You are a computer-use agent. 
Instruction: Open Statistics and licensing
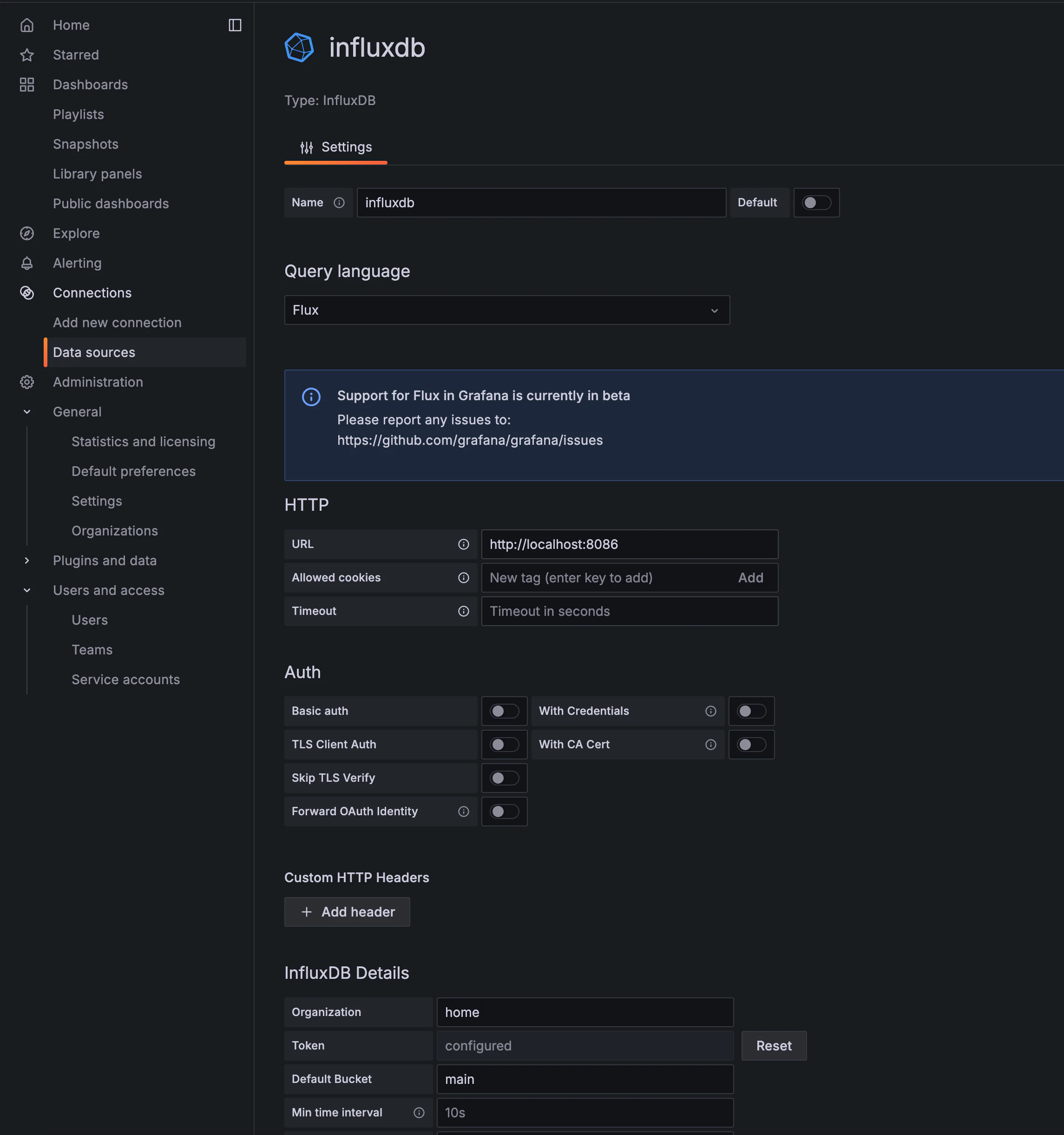click(x=143, y=442)
